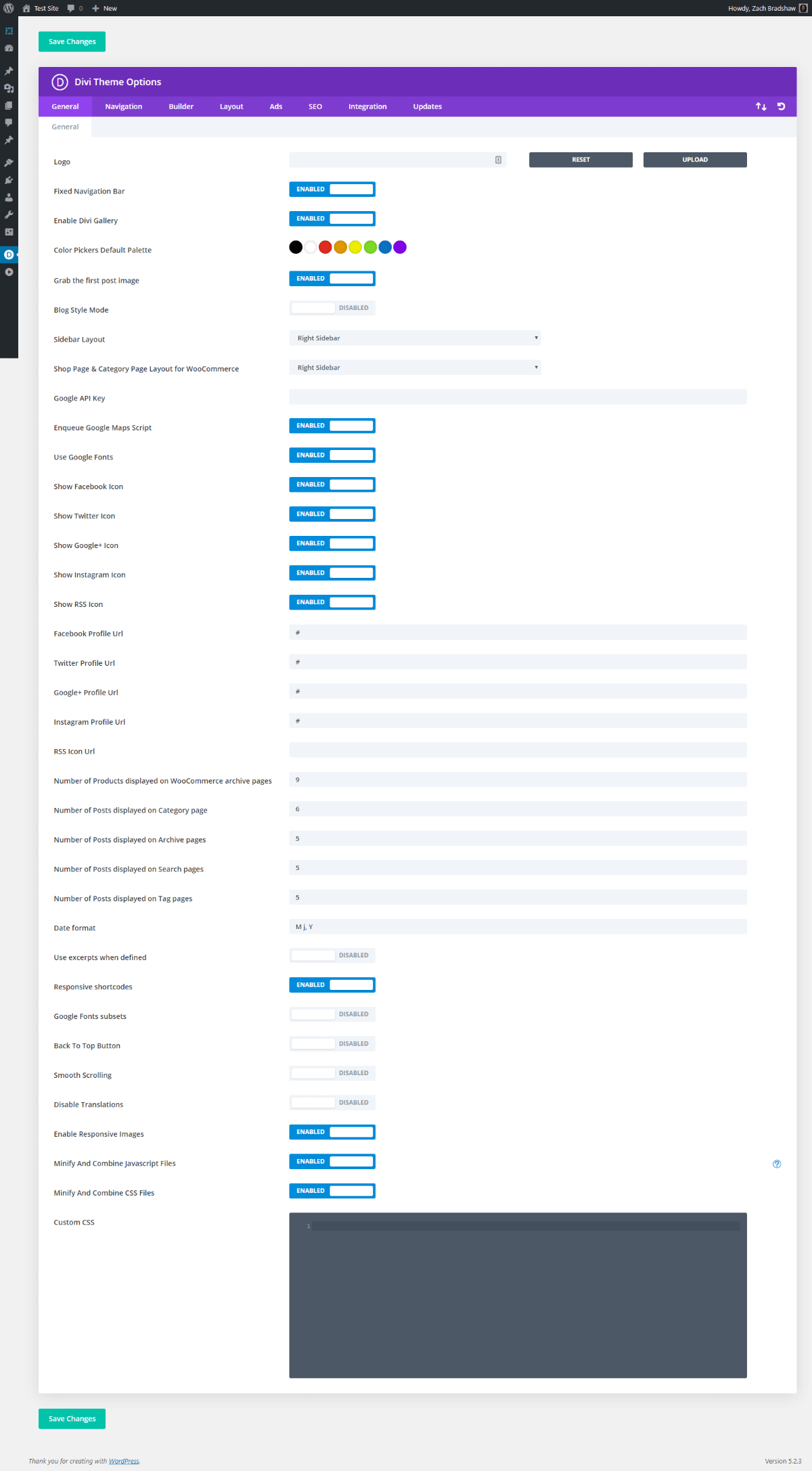Click the top Save Changes button

[72, 41]
